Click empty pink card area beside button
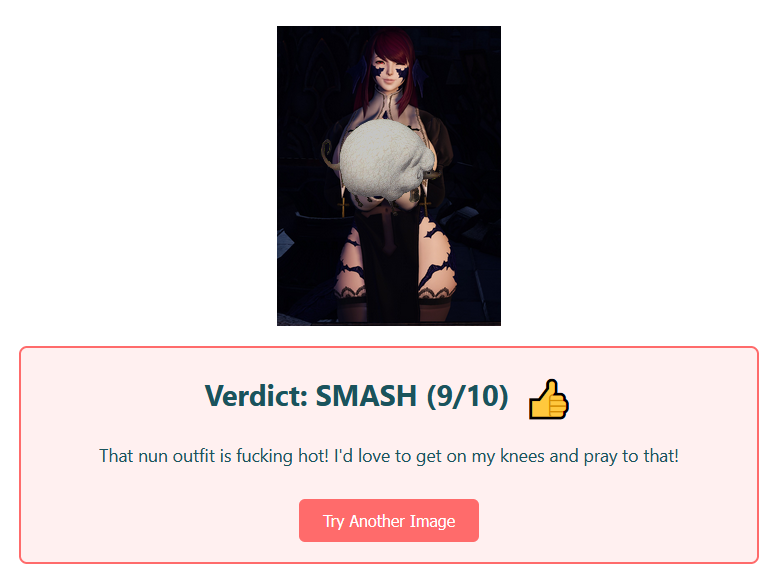This screenshot has height=577, width=775. click(618, 521)
